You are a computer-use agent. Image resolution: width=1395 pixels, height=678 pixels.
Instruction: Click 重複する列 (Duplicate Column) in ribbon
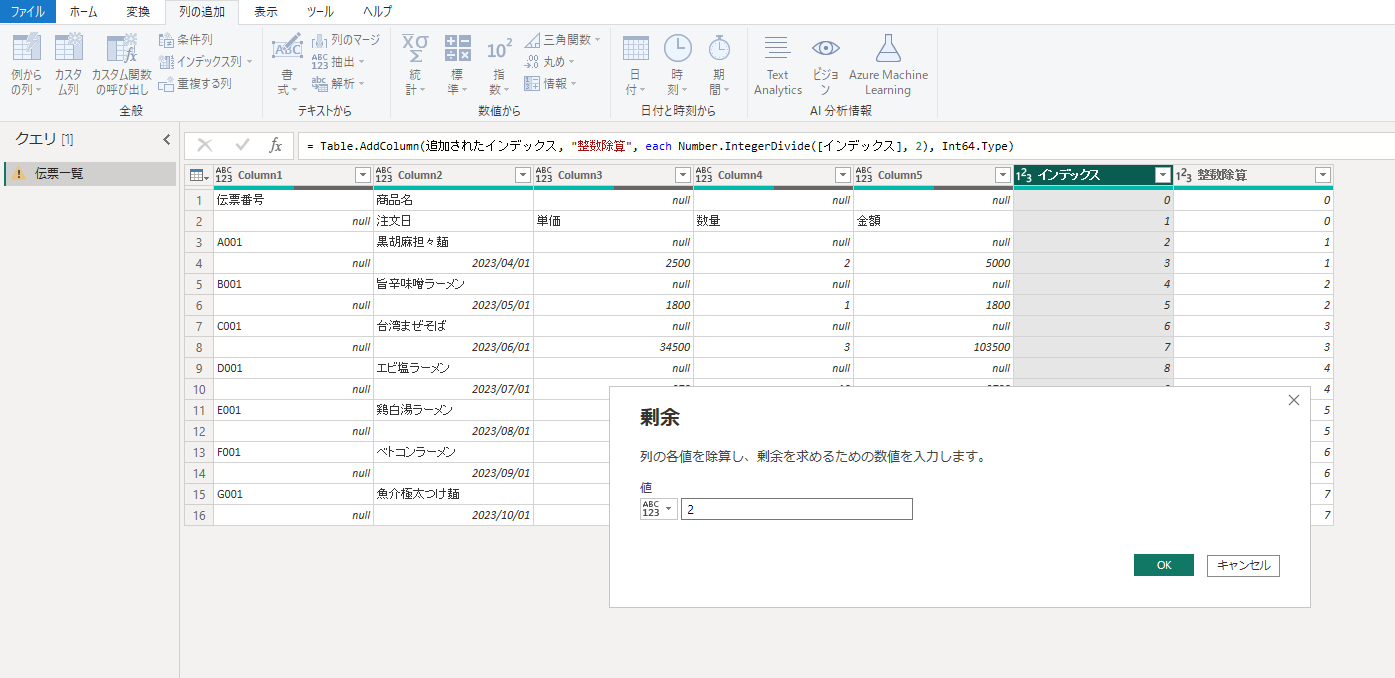(195, 84)
